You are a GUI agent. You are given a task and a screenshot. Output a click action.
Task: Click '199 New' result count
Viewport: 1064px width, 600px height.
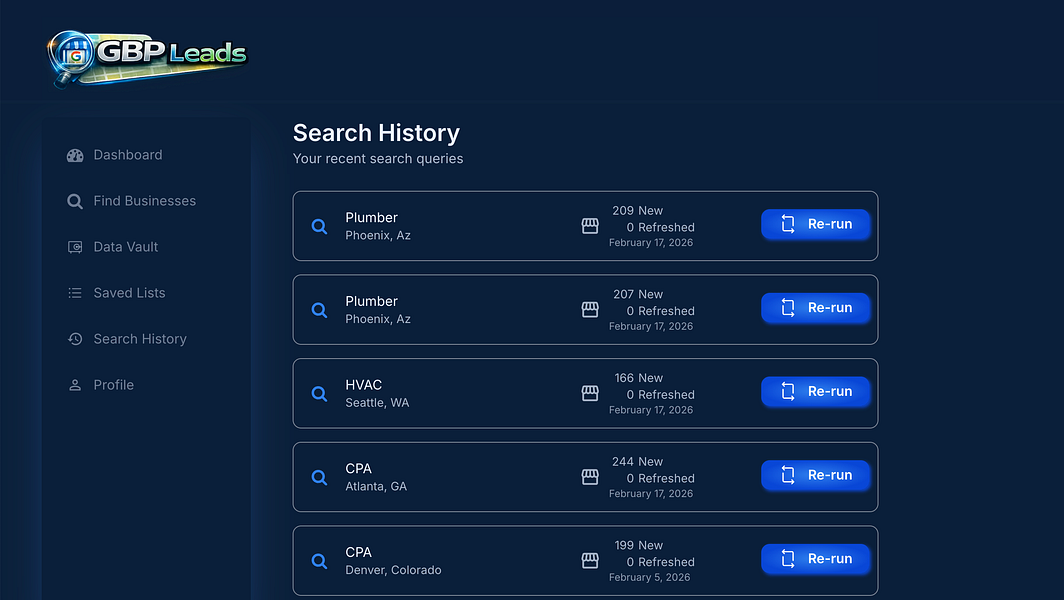(x=639, y=545)
